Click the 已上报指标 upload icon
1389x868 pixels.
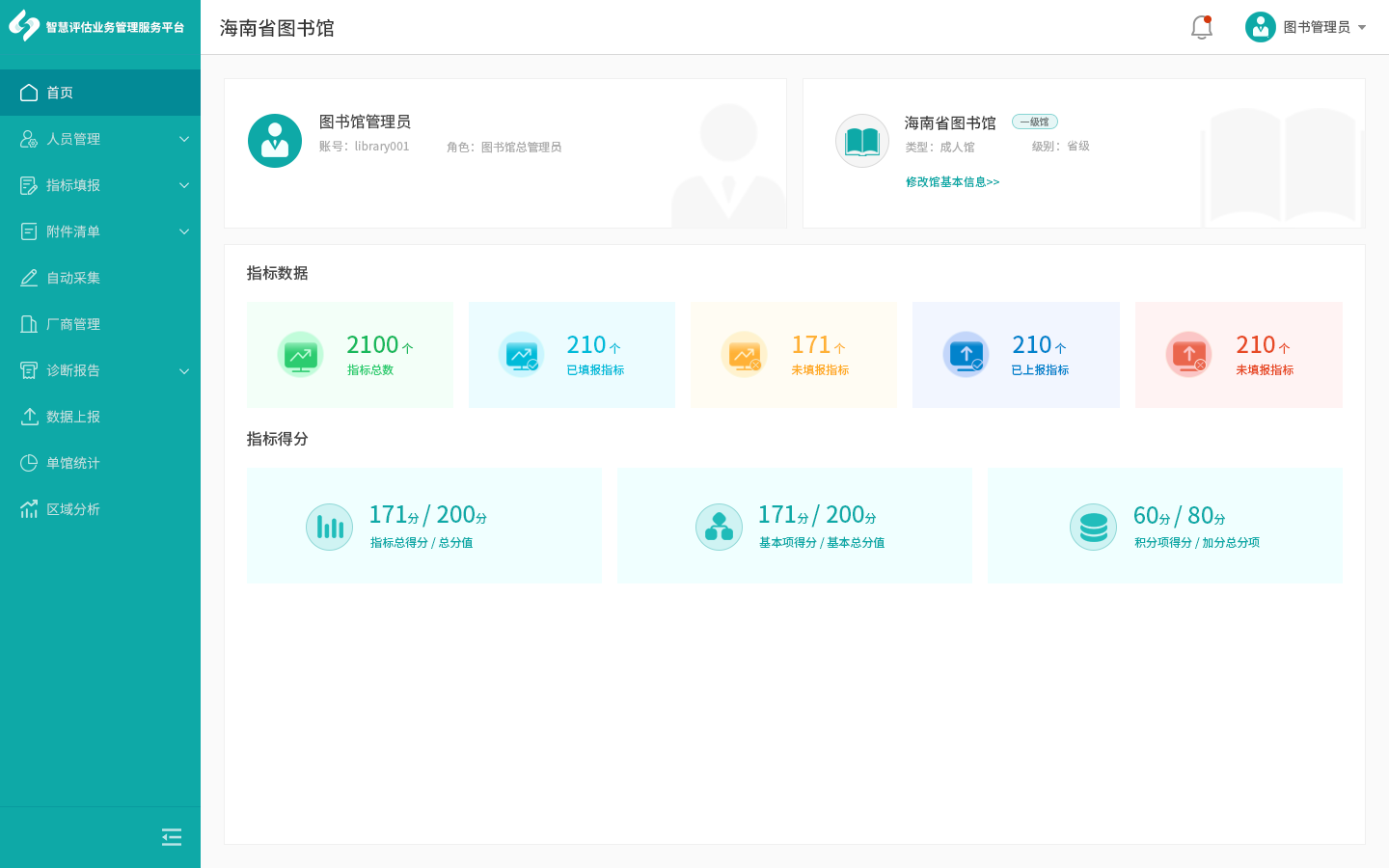tap(966, 355)
